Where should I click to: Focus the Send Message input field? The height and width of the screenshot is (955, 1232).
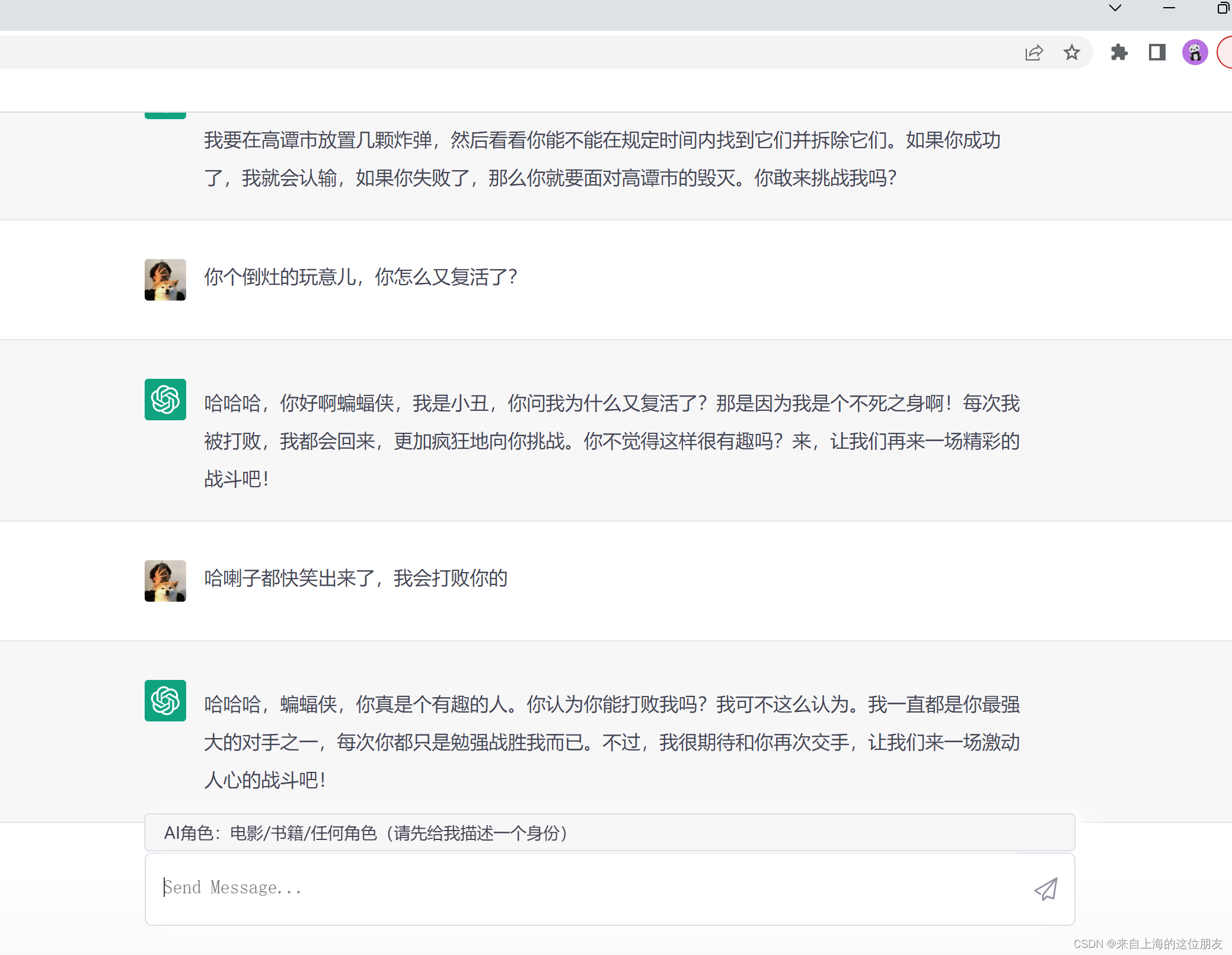pos(587,888)
